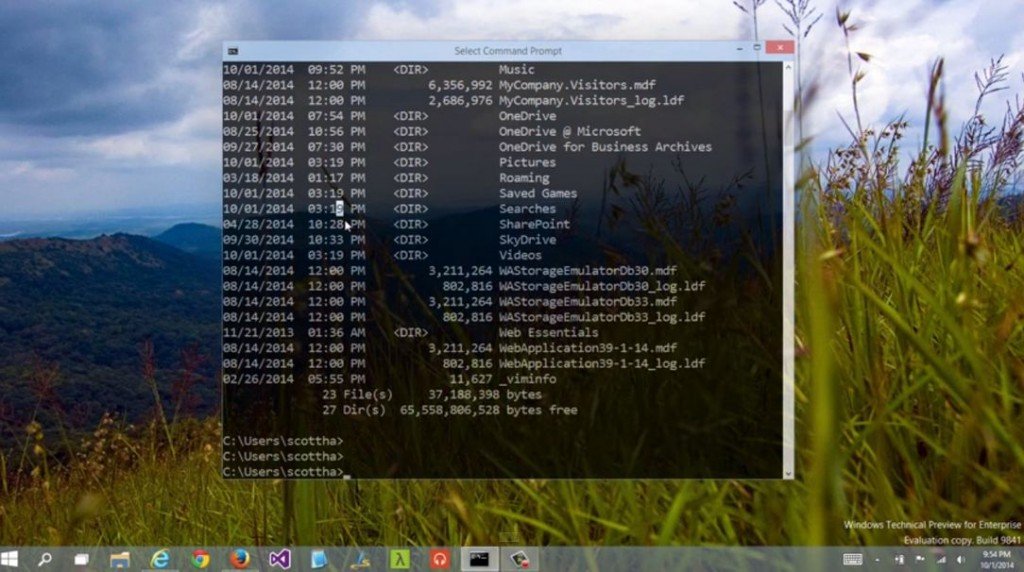The image size is (1024, 572).
Task: Open Command Prompt system menu icon
Action: point(232,51)
